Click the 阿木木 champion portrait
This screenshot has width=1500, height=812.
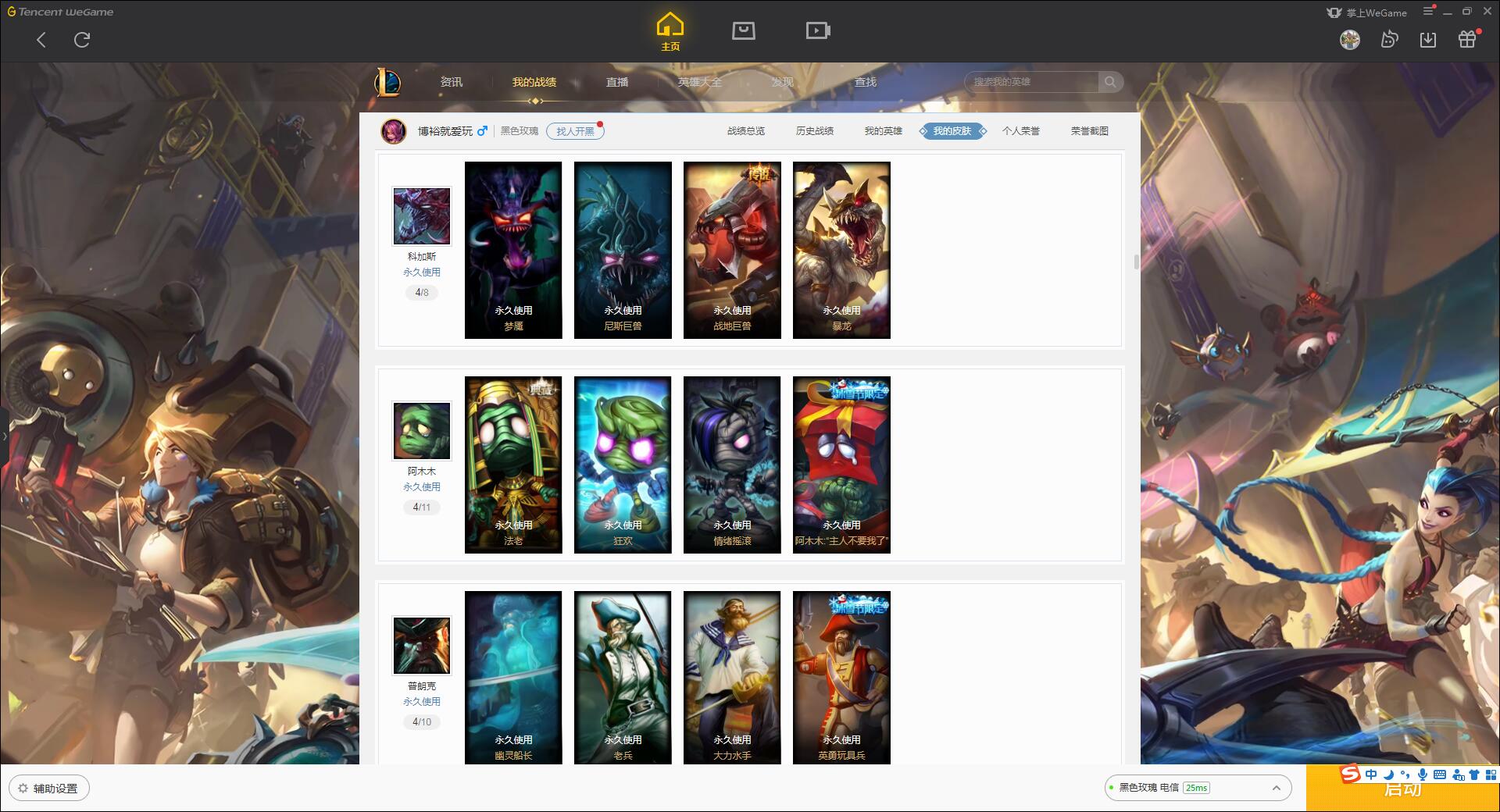422,431
